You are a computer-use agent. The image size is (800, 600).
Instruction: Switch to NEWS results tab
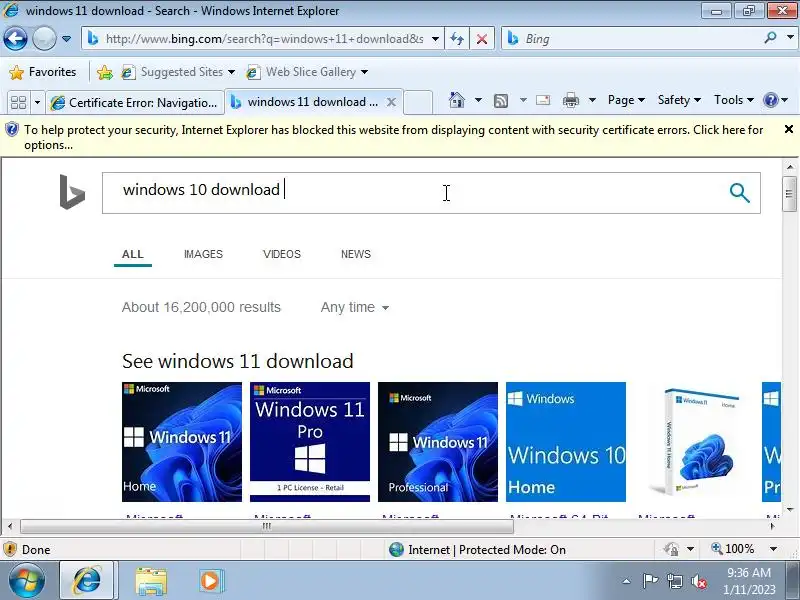(356, 254)
